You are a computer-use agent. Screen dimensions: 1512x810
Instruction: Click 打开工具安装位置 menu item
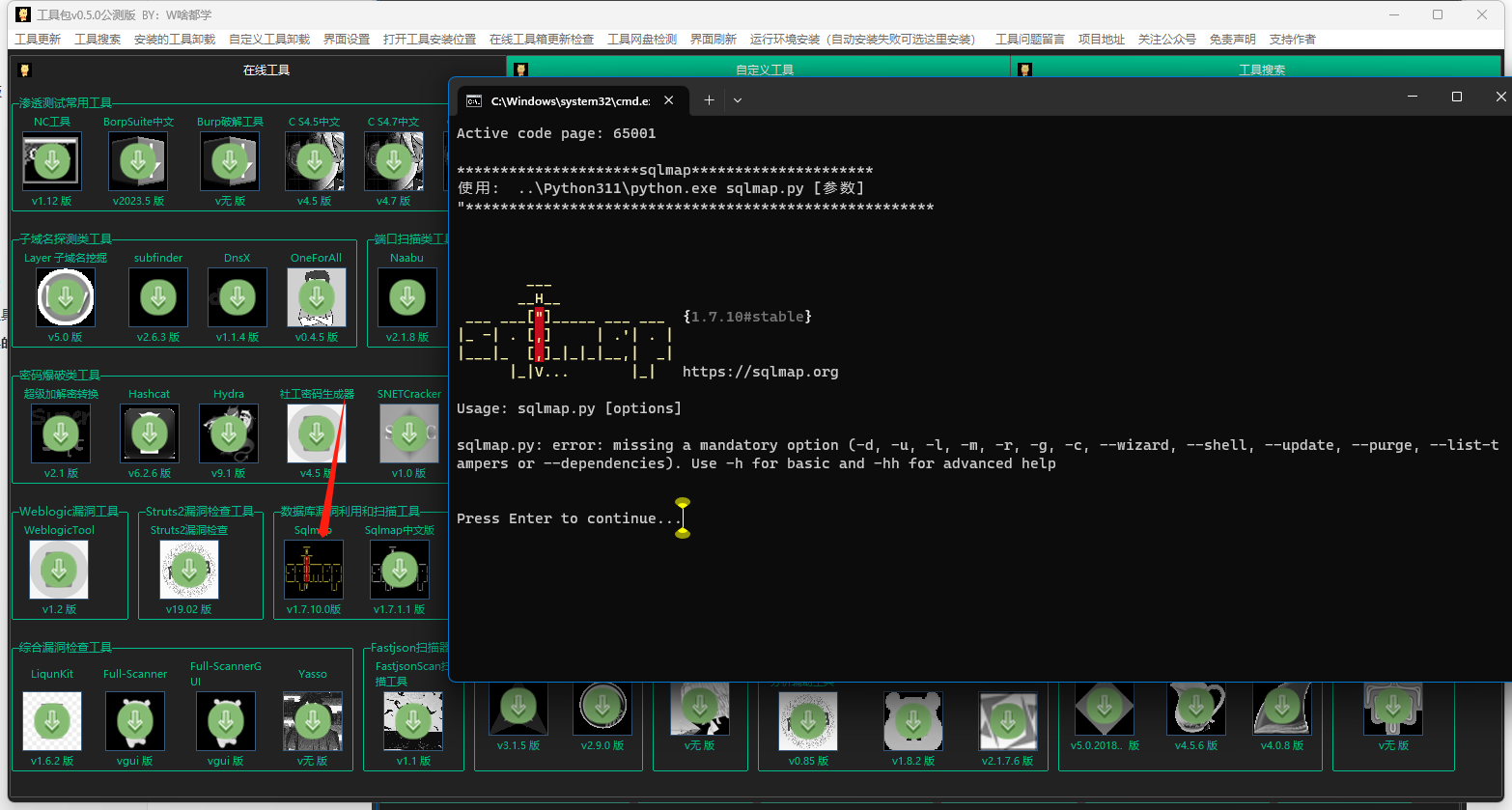tap(430, 40)
